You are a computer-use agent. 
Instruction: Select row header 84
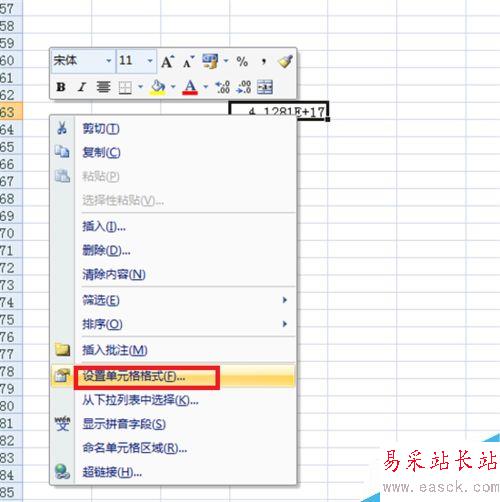(11, 475)
